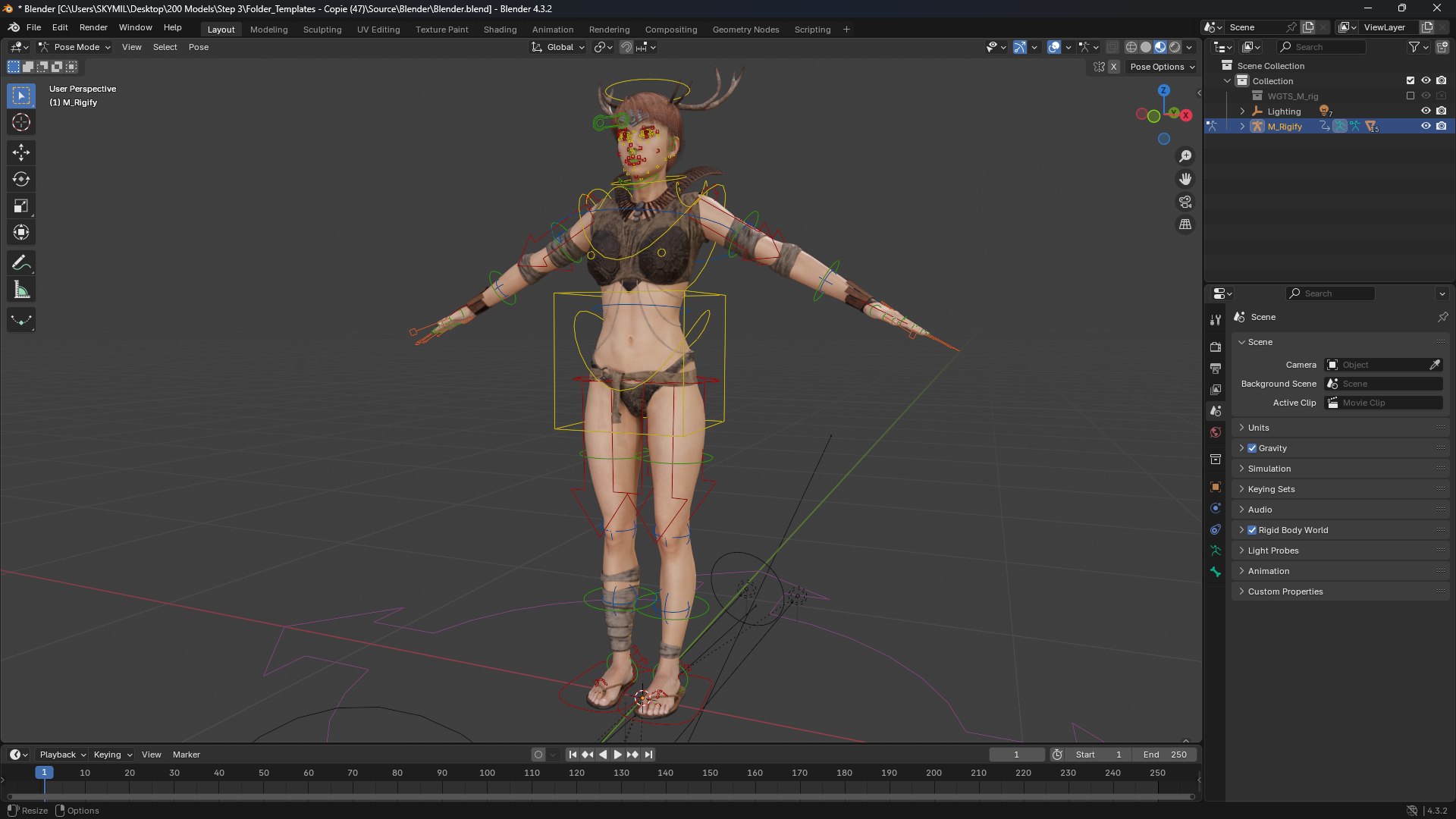Toggle X-axis pose mirror button
Image resolution: width=1456 pixels, height=819 pixels.
tap(1113, 67)
